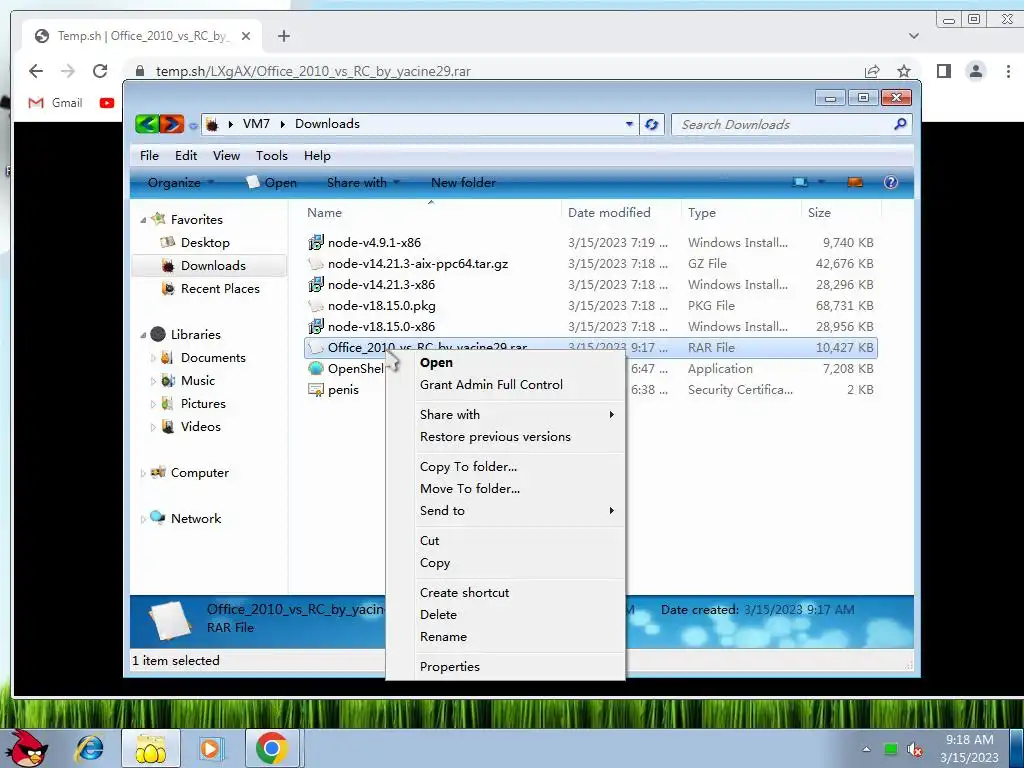
Task: Launch Internet Explorer from taskbar
Action: (89, 748)
